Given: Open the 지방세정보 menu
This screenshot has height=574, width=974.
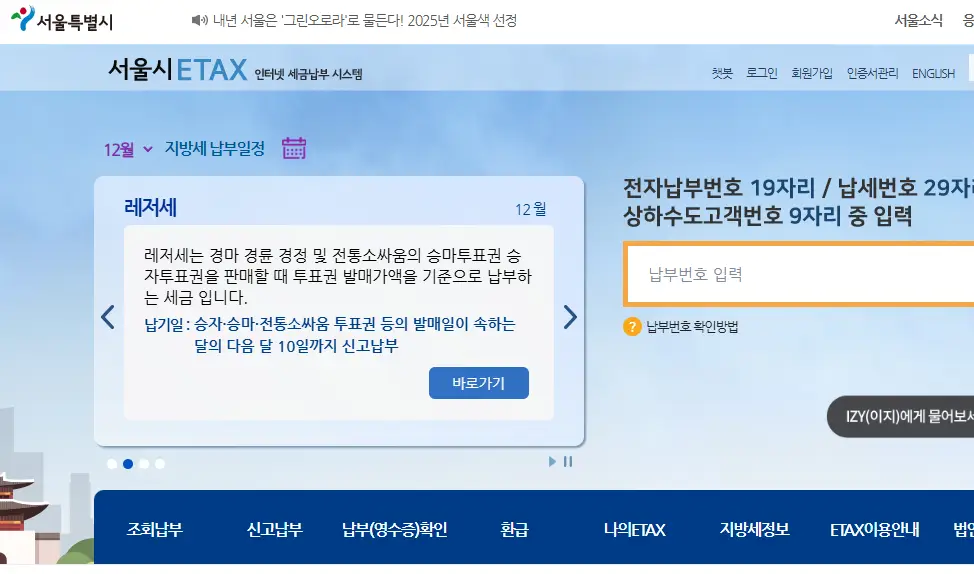Looking at the screenshot, I should [x=754, y=529].
